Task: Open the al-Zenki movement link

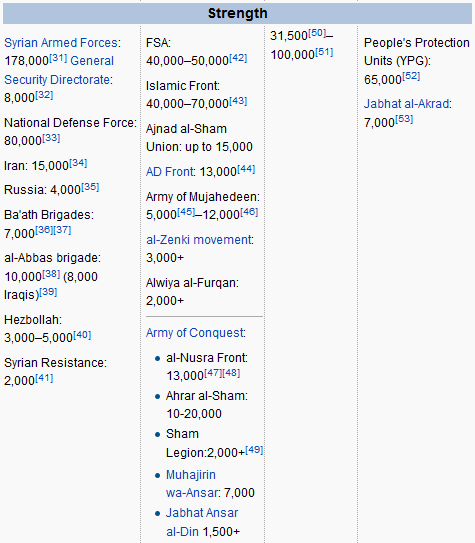Action: [199, 240]
